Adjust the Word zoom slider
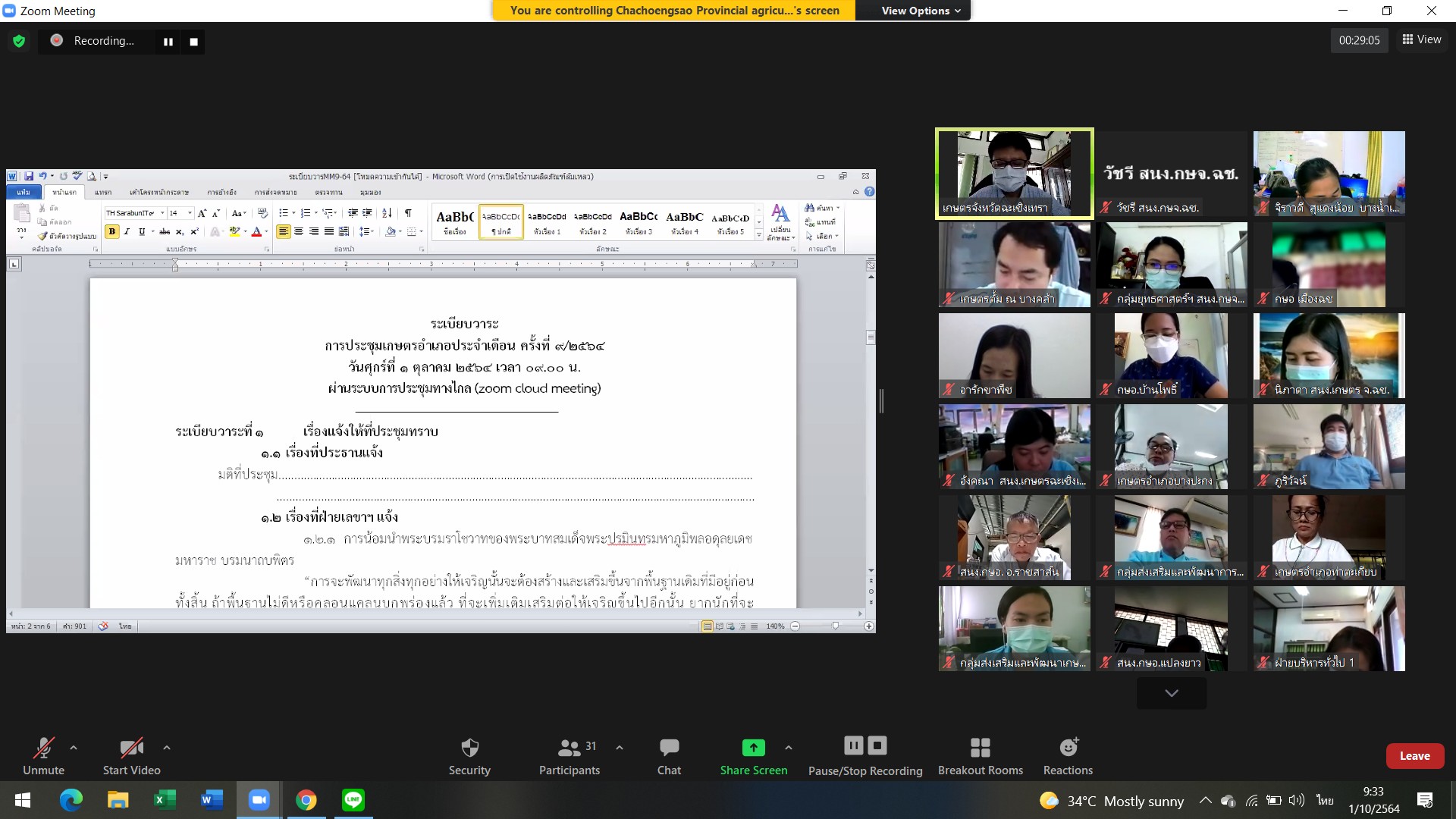 coord(835,626)
